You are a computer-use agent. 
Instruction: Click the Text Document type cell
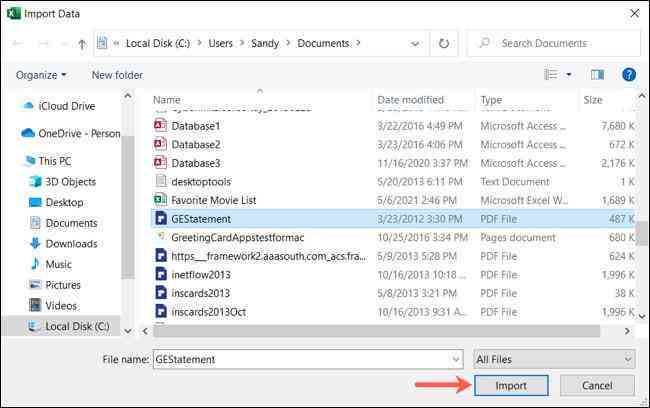[515, 182]
